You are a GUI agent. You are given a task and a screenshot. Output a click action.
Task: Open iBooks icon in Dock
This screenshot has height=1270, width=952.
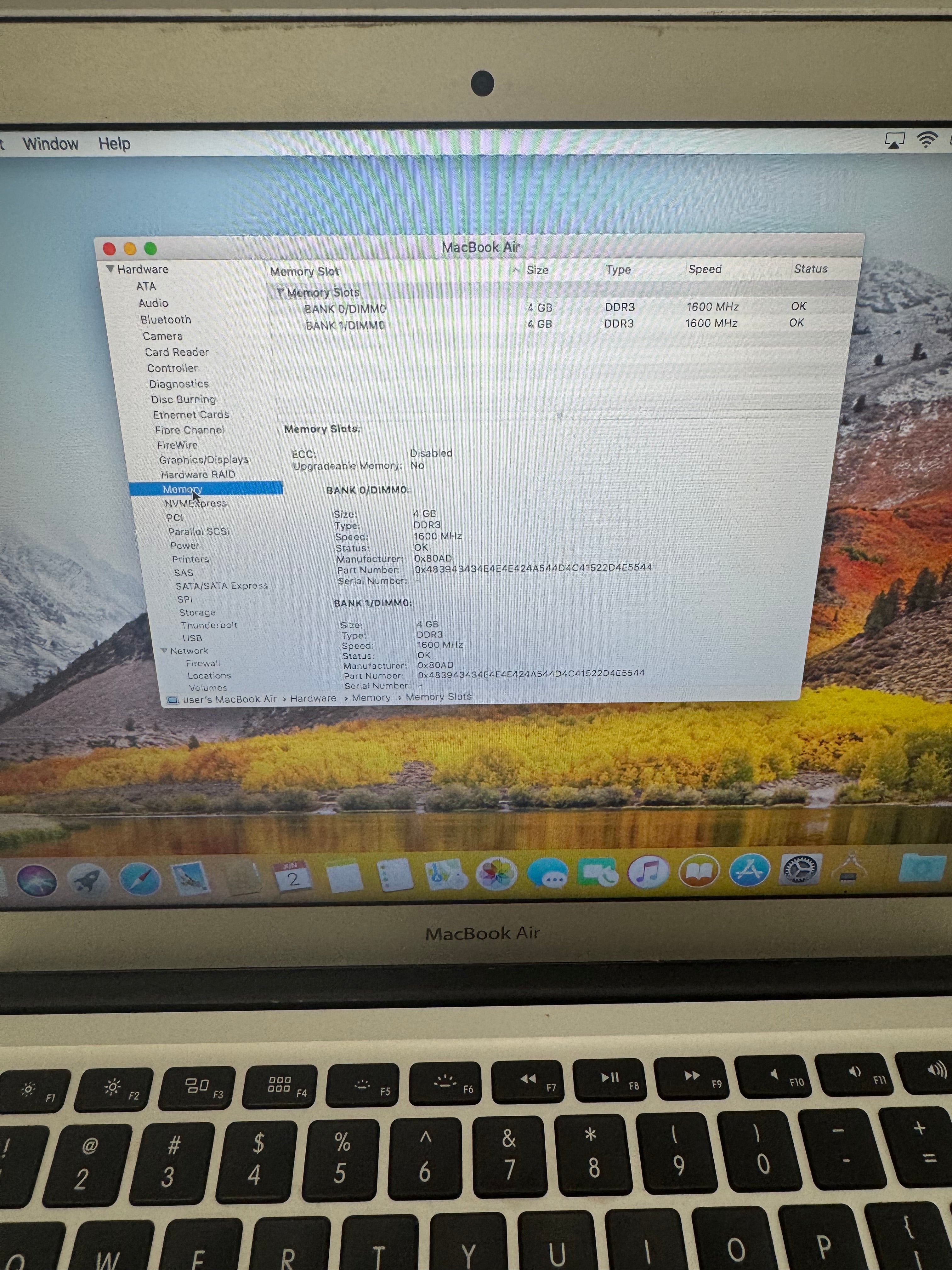[x=699, y=871]
